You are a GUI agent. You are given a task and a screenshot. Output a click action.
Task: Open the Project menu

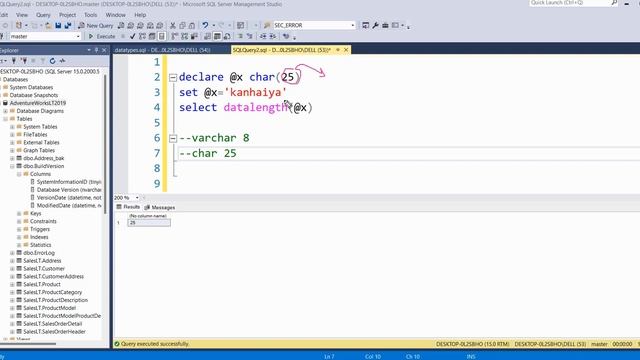67,15
